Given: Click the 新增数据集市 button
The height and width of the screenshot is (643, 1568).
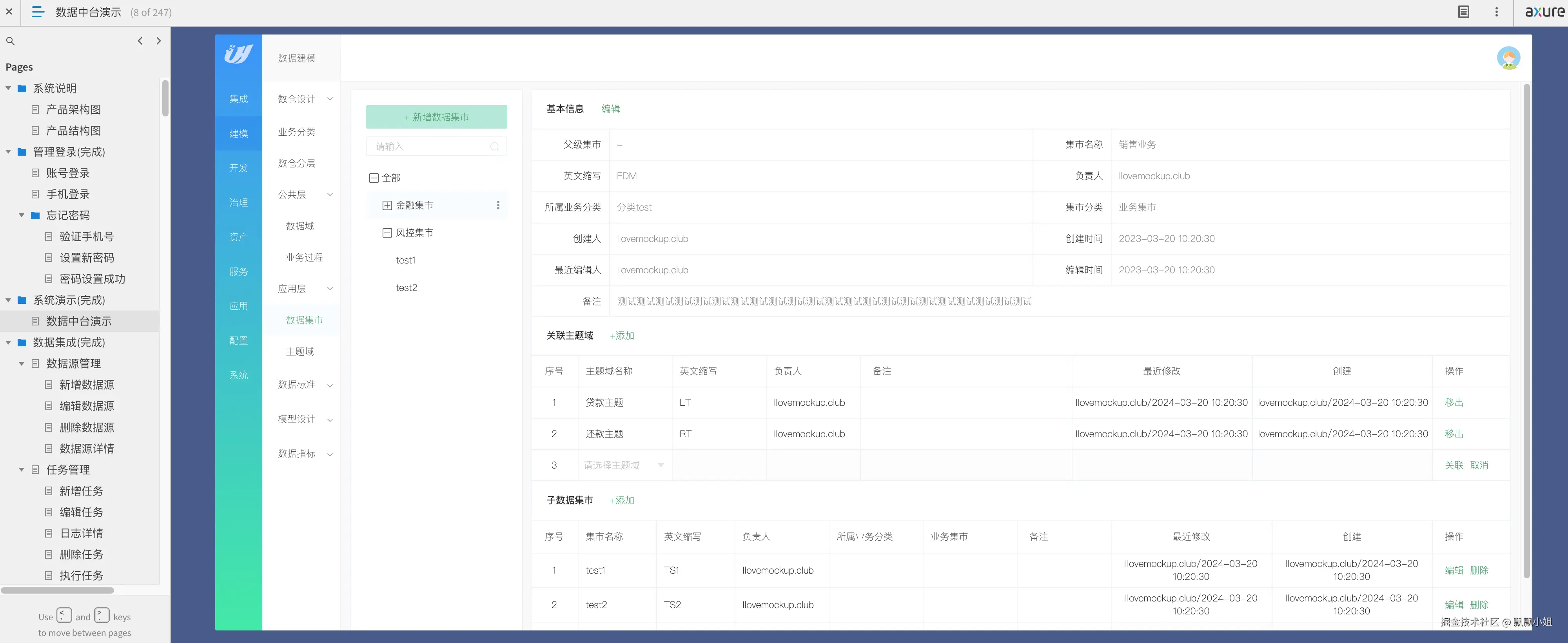Looking at the screenshot, I should click(436, 116).
